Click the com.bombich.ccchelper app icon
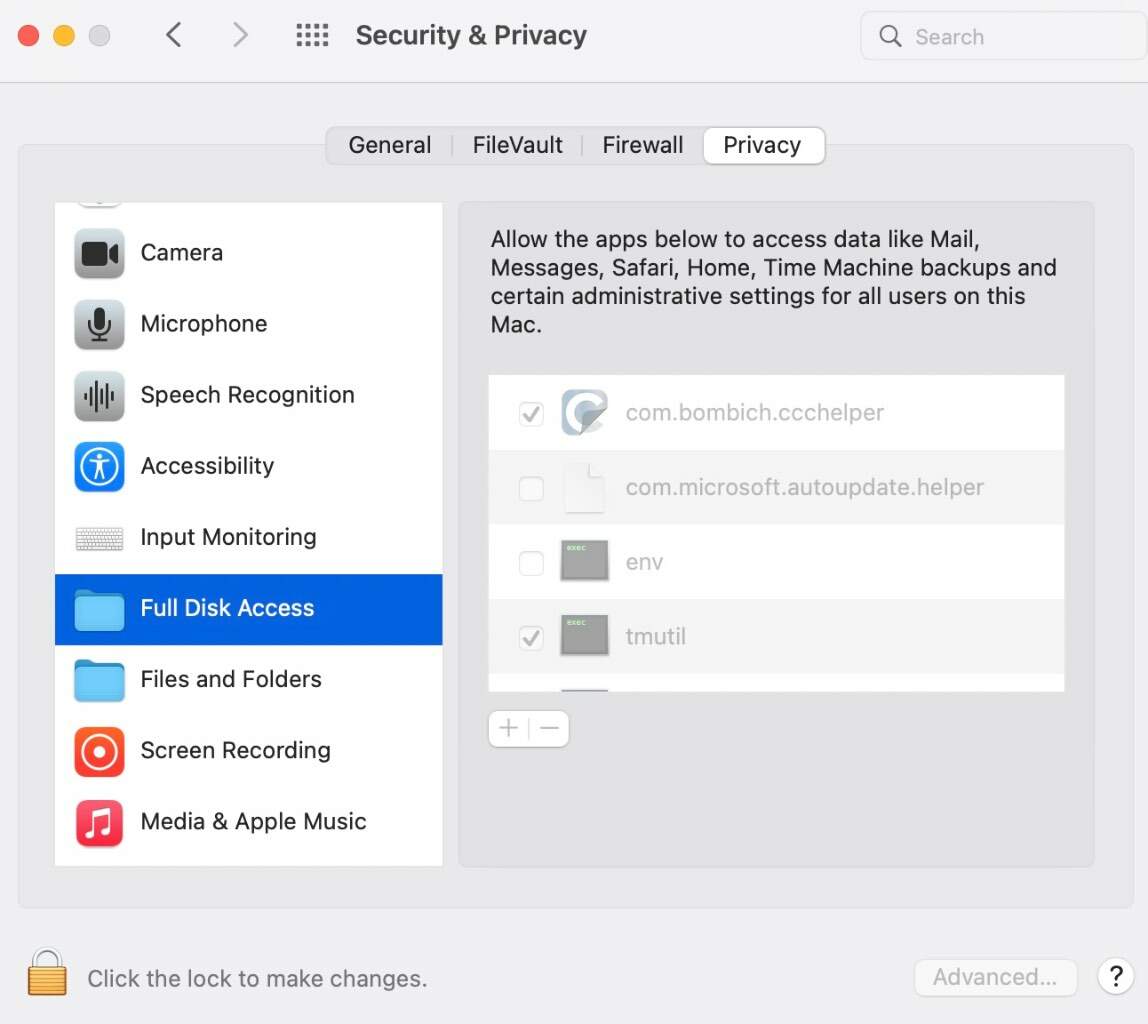 (x=584, y=412)
